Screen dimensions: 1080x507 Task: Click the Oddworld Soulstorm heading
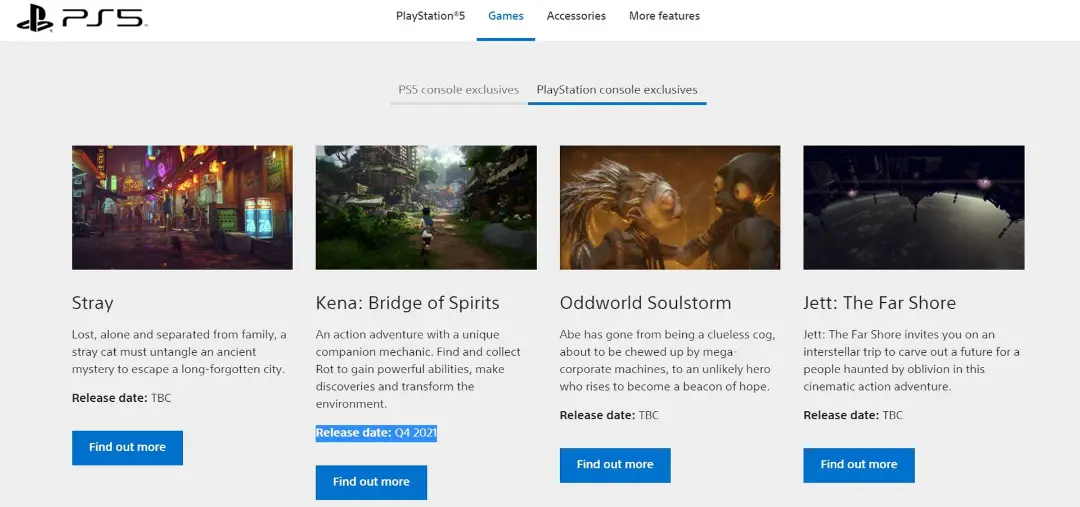pyautogui.click(x=645, y=303)
